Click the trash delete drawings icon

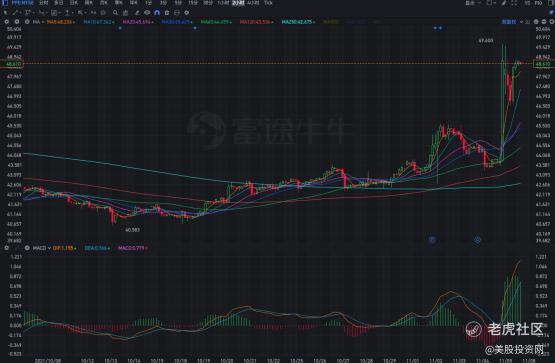click(167, 13)
